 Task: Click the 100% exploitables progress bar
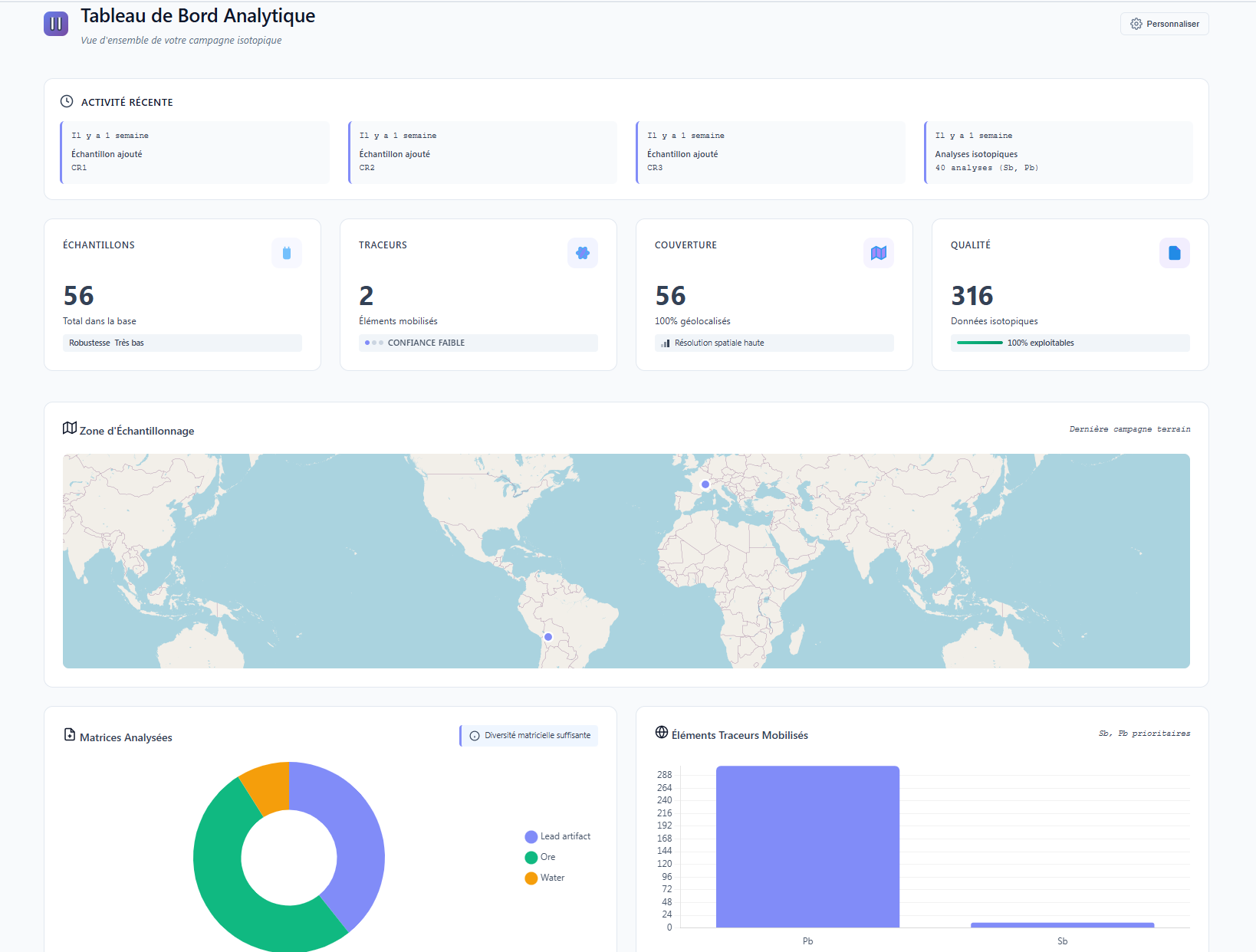pyautogui.click(x=980, y=343)
